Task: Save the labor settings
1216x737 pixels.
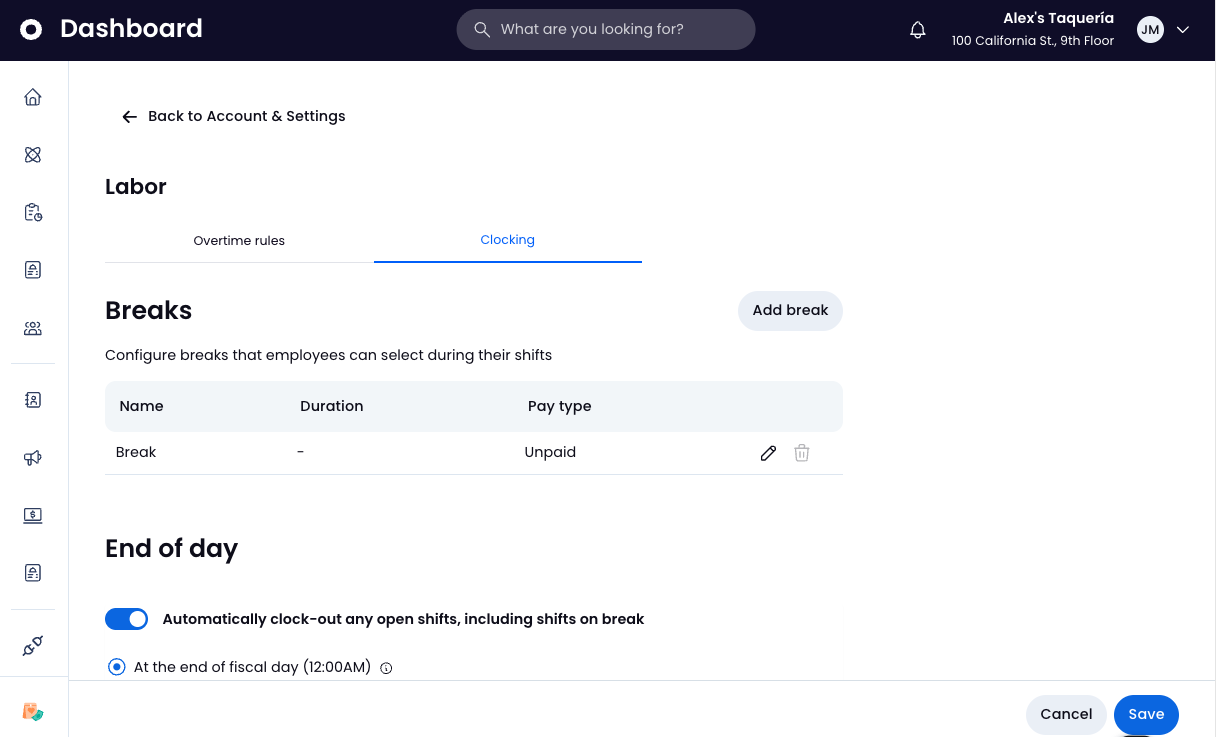Action: [x=1146, y=714]
